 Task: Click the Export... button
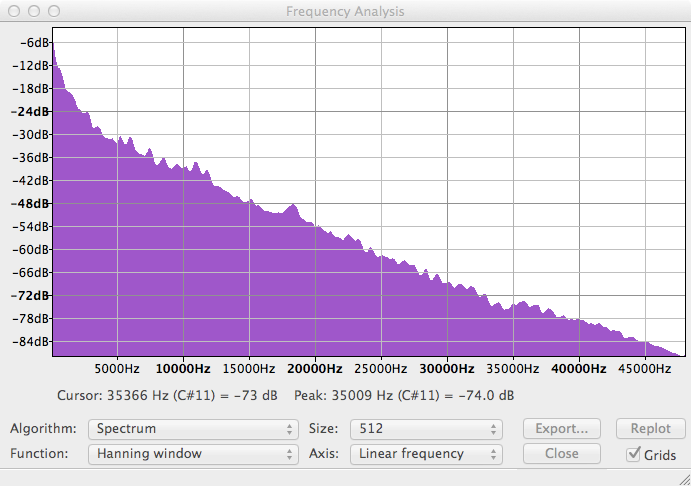click(x=561, y=429)
